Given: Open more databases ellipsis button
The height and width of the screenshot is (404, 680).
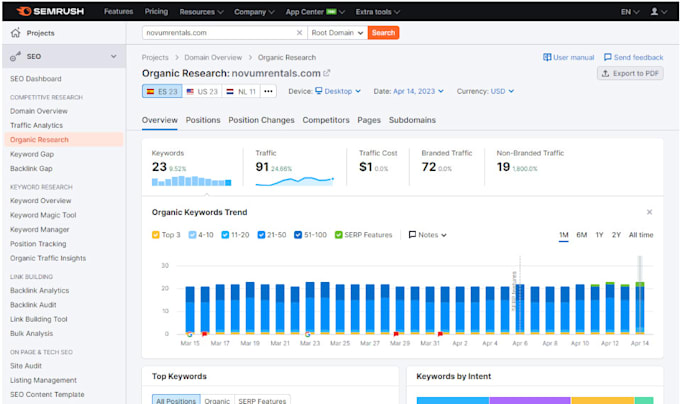Looking at the screenshot, I should 268,91.
